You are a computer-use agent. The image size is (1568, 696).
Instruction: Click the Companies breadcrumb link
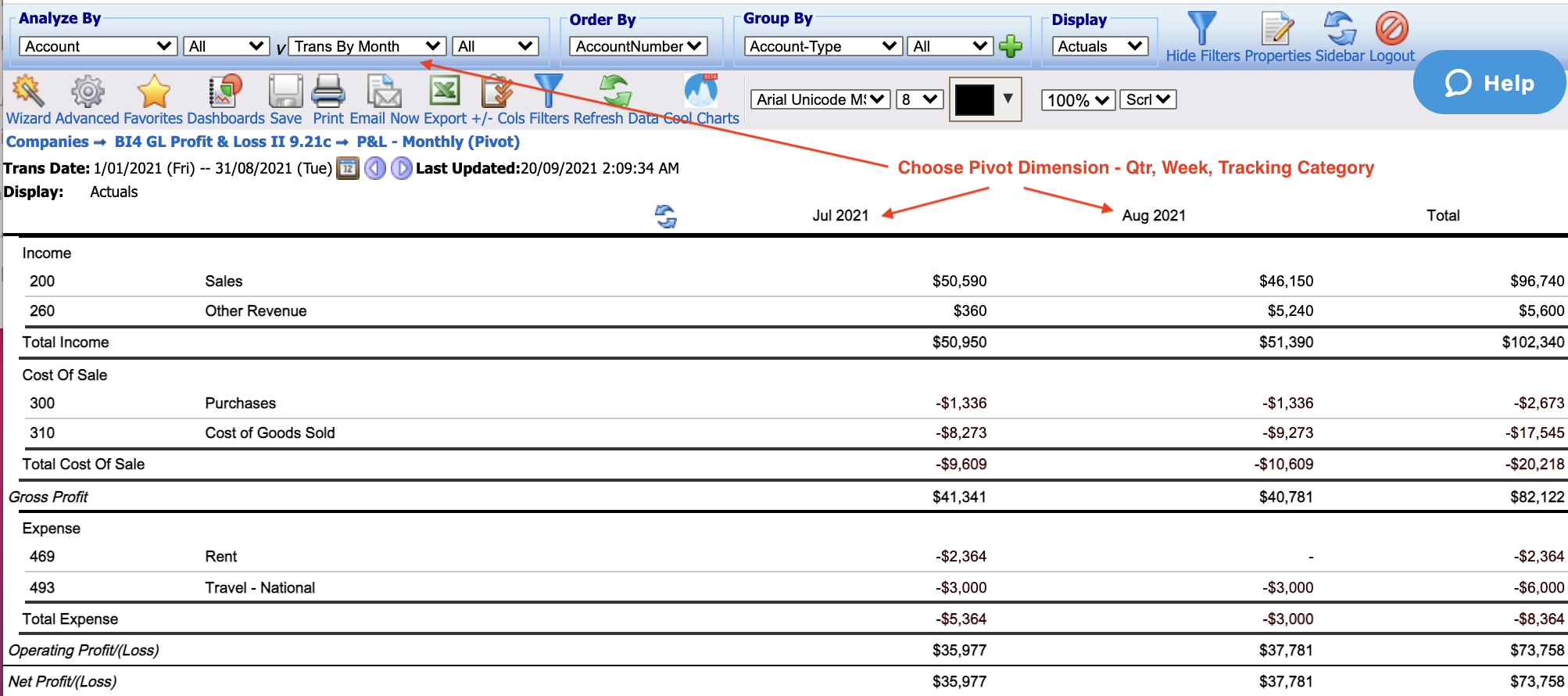coord(48,142)
